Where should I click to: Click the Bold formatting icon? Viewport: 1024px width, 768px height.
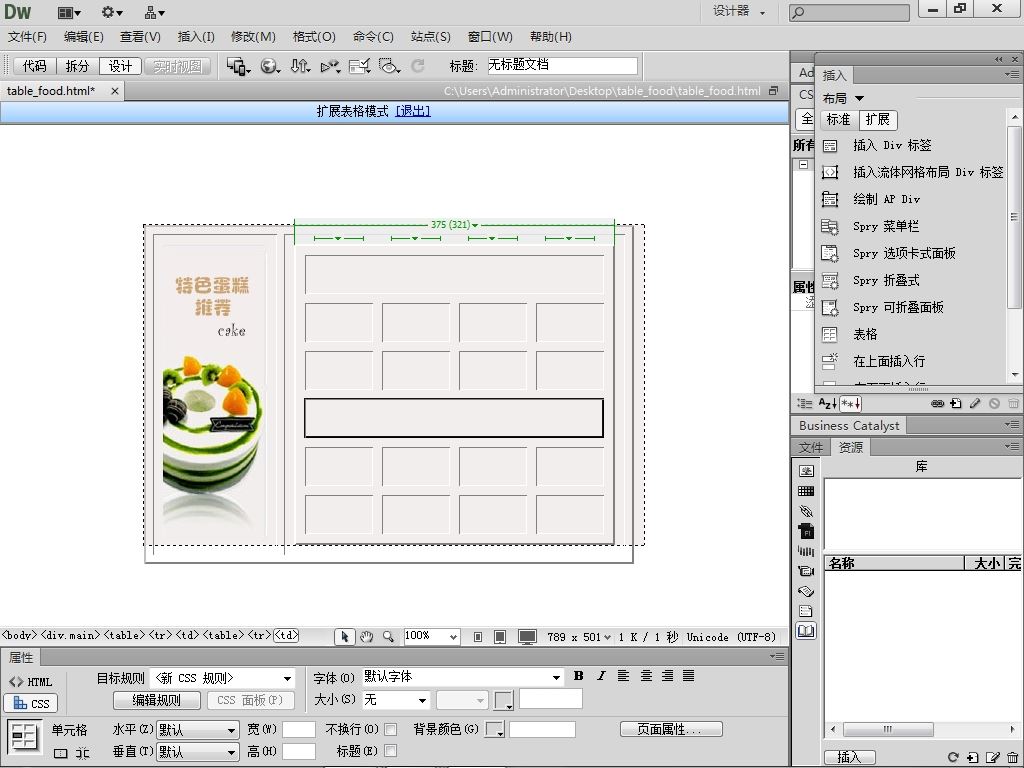tap(578, 677)
